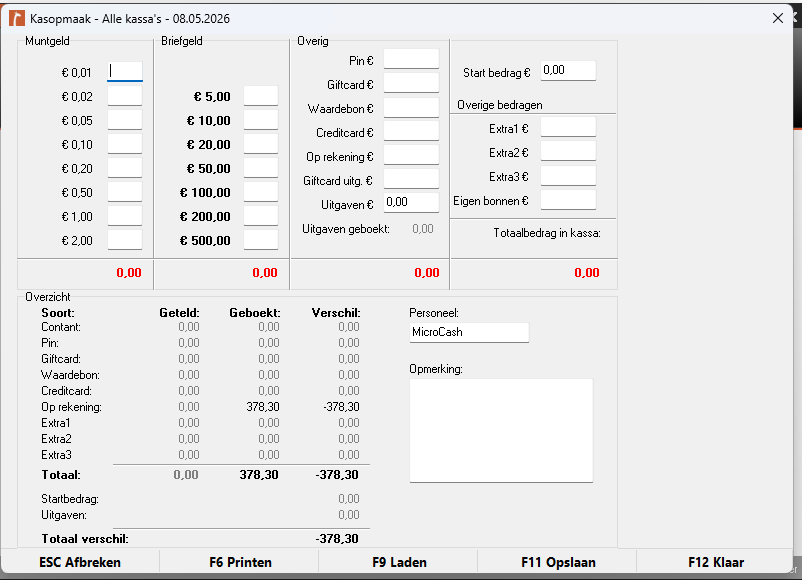Image resolution: width=802 pixels, height=580 pixels.
Task: Focus the € 50,00 banknote count field
Action: pyautogui.click(x=261, y=168)
